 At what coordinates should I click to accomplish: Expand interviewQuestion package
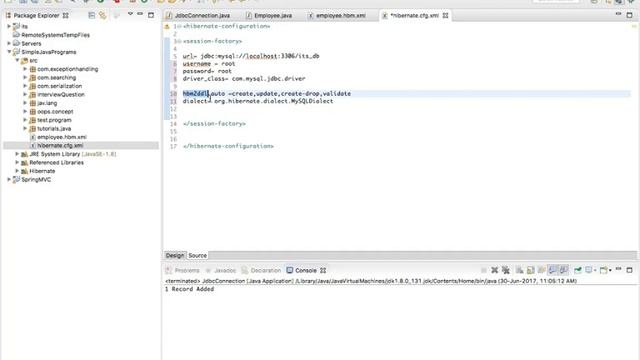click(25, 94)
